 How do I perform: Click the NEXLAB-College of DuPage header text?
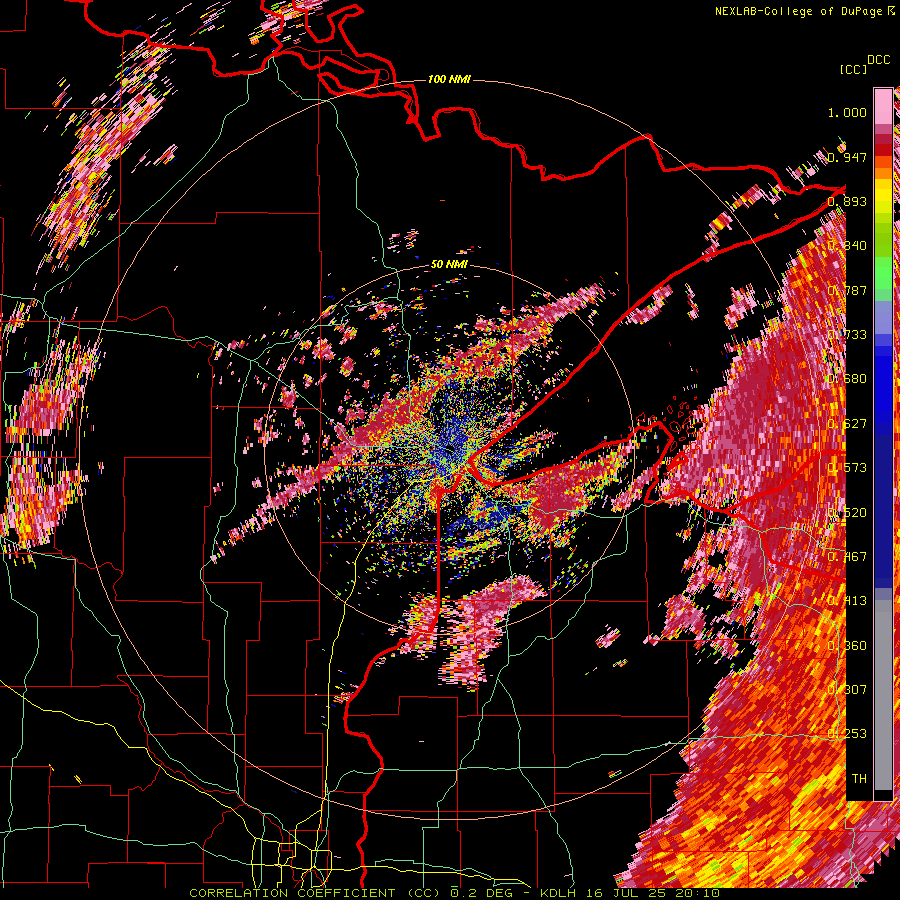801,11
